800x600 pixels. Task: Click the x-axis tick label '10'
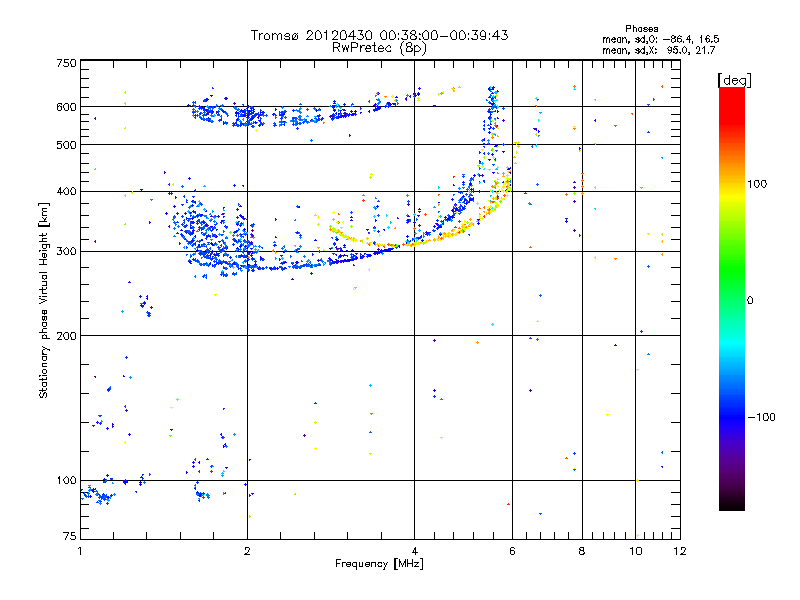(x=636, y=551)
